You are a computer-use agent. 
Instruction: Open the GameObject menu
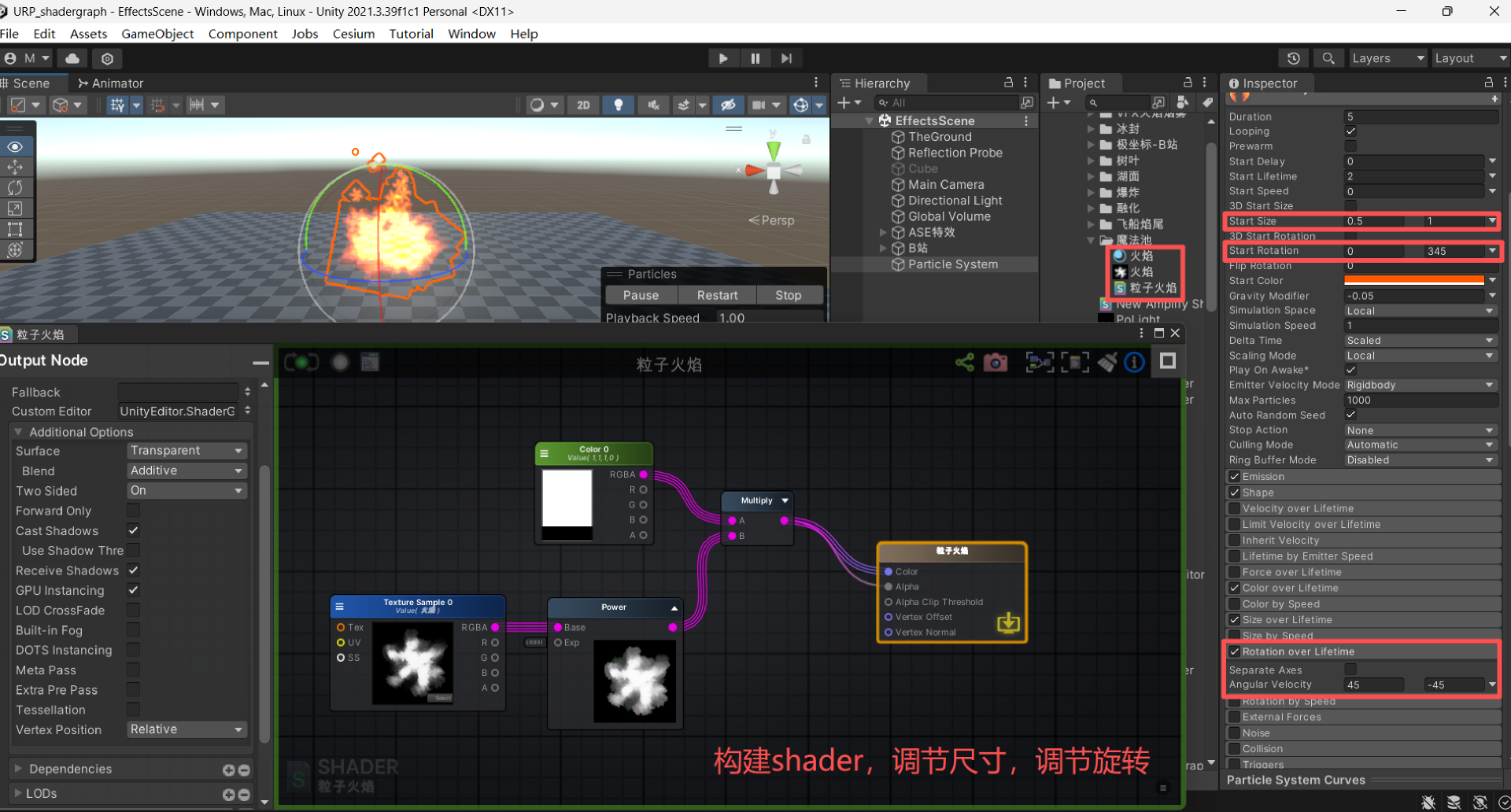point(157,34)
